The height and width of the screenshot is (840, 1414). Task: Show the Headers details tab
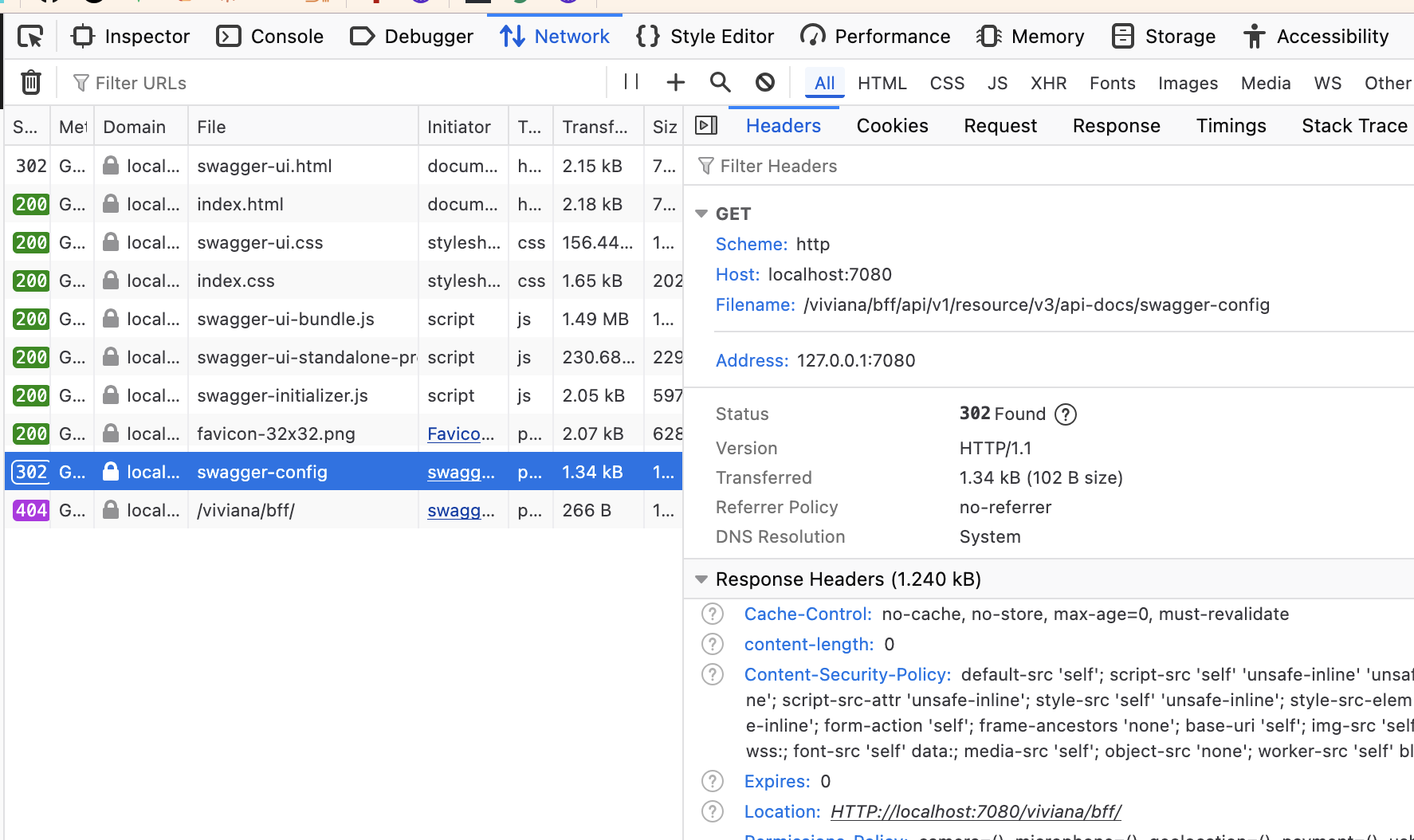784,126
